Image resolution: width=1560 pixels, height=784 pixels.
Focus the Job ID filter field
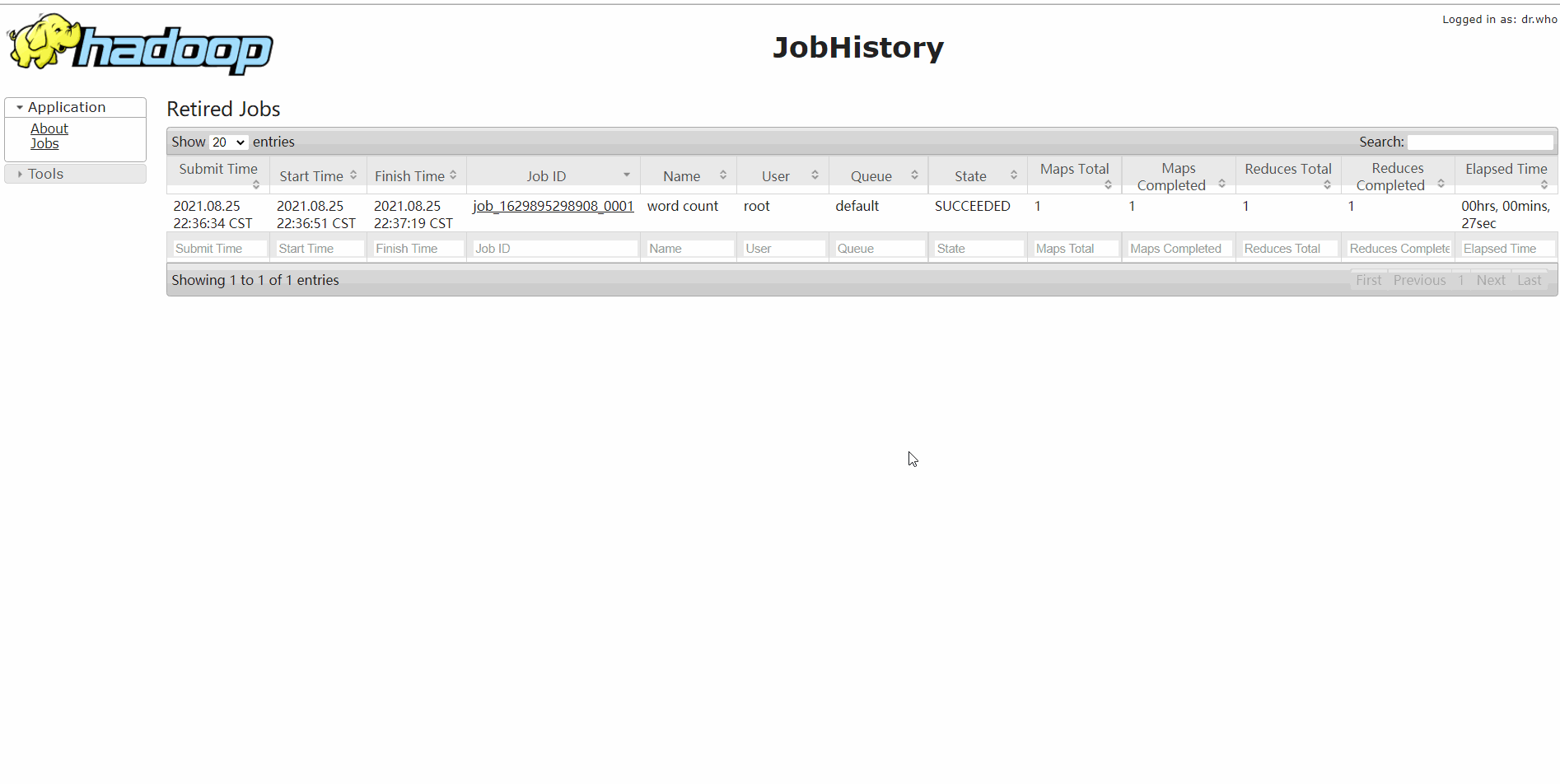coord(554,249)
